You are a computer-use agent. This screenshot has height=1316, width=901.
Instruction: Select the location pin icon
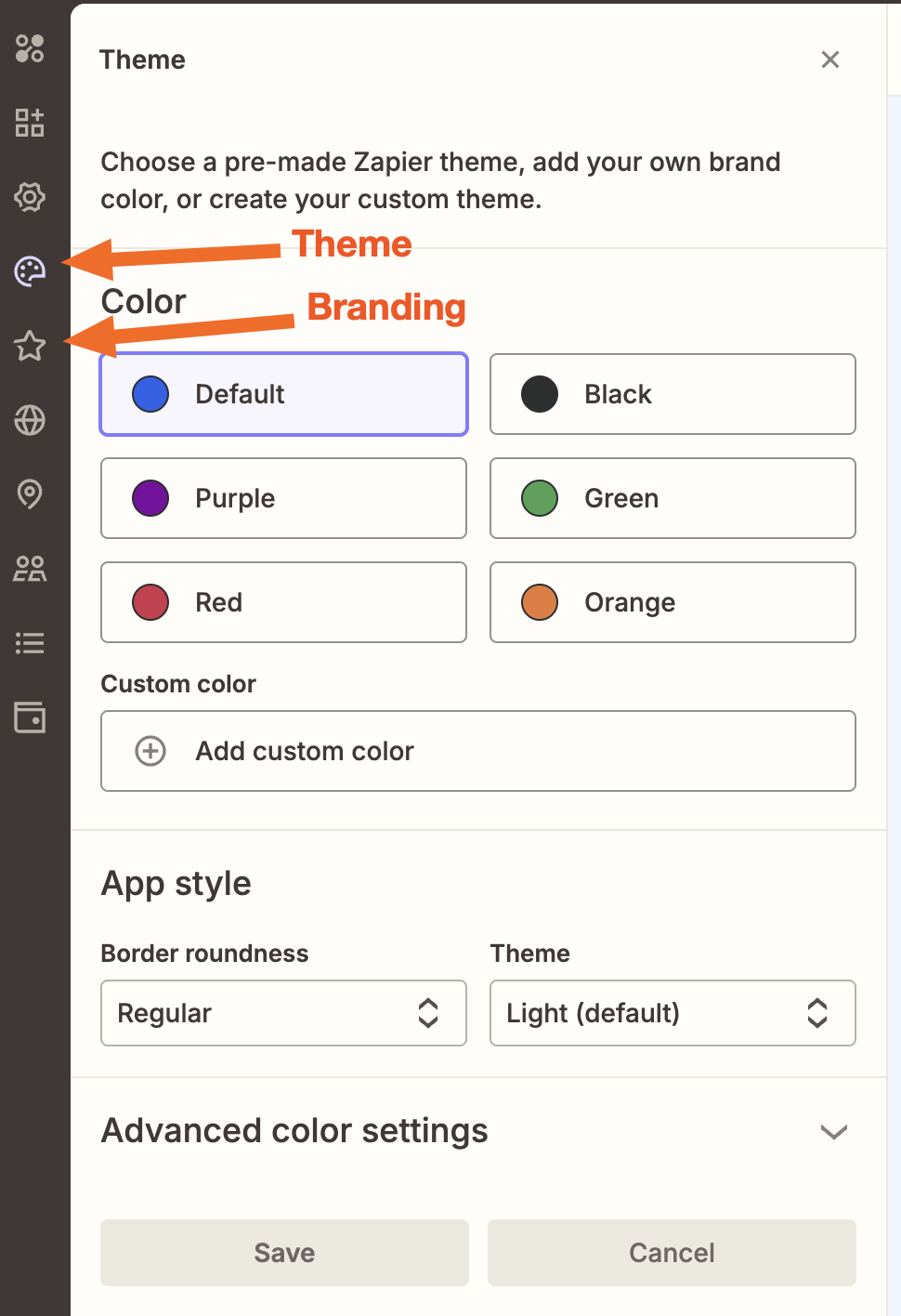(30, 494)
